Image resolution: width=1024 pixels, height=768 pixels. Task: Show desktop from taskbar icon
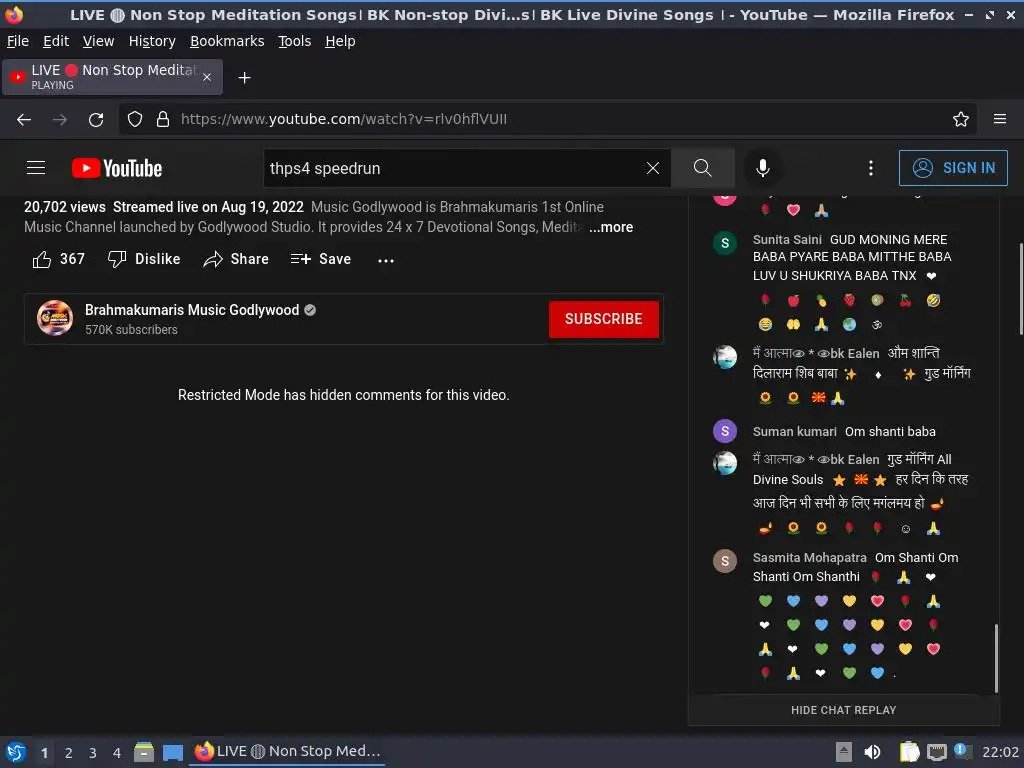(x=172, y=752)
